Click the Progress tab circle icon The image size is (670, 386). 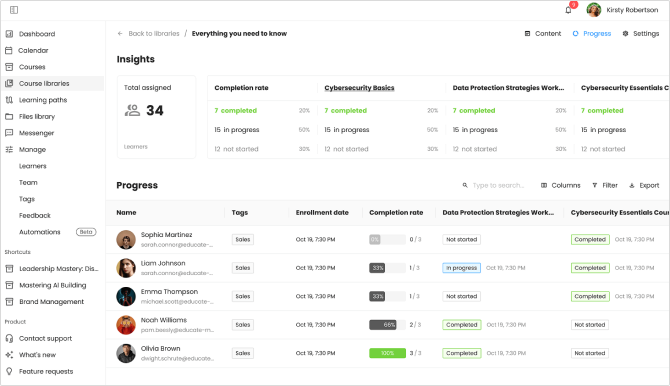click(576, 33)
